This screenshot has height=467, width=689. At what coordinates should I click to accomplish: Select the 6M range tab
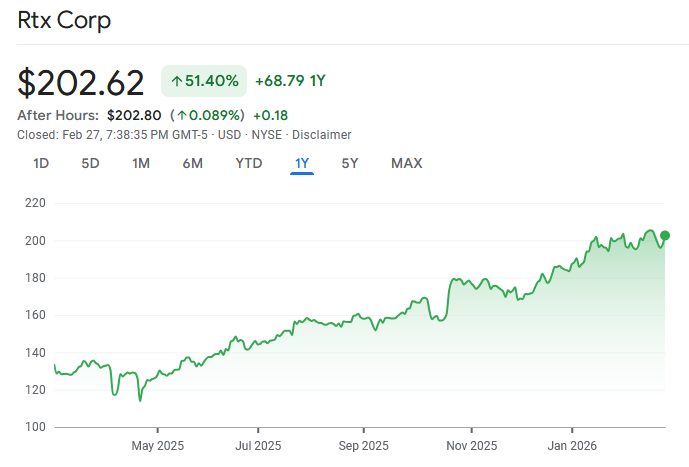[x=192, y=163]
